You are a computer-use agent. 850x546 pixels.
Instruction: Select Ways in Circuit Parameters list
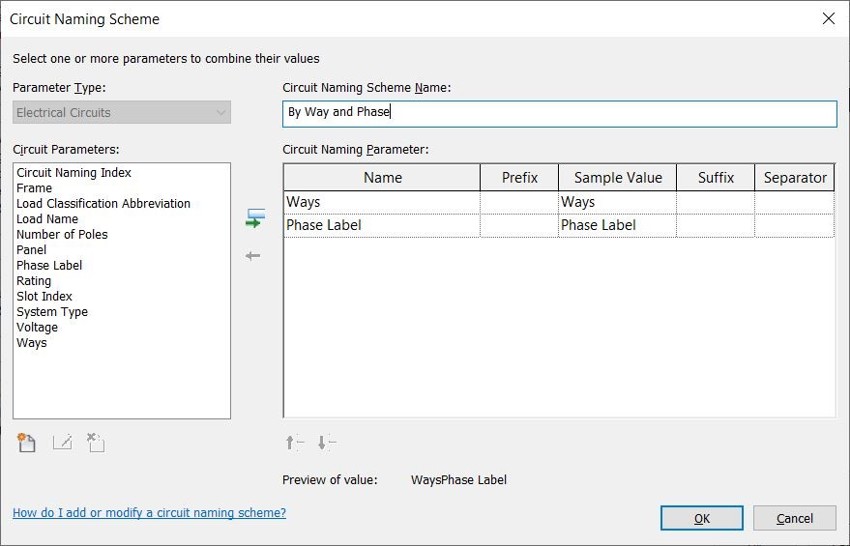tap(31, 343)
